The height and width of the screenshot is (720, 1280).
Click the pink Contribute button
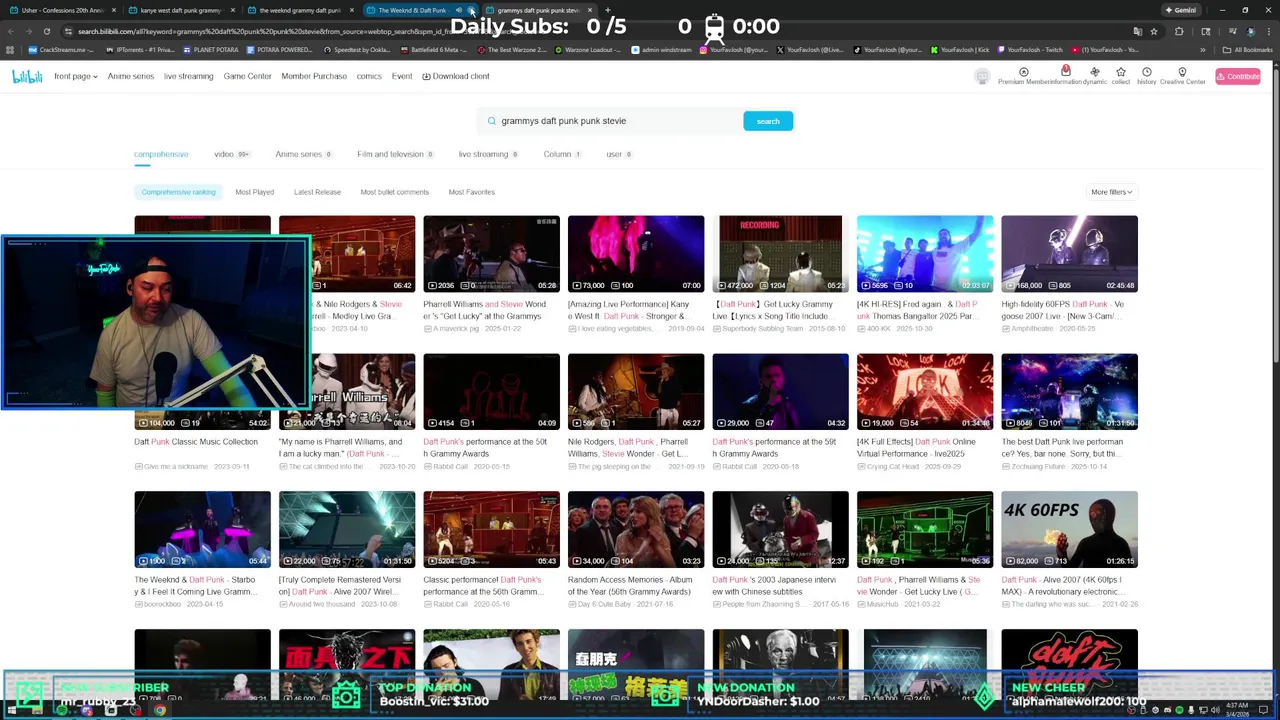coord(1238,76)
